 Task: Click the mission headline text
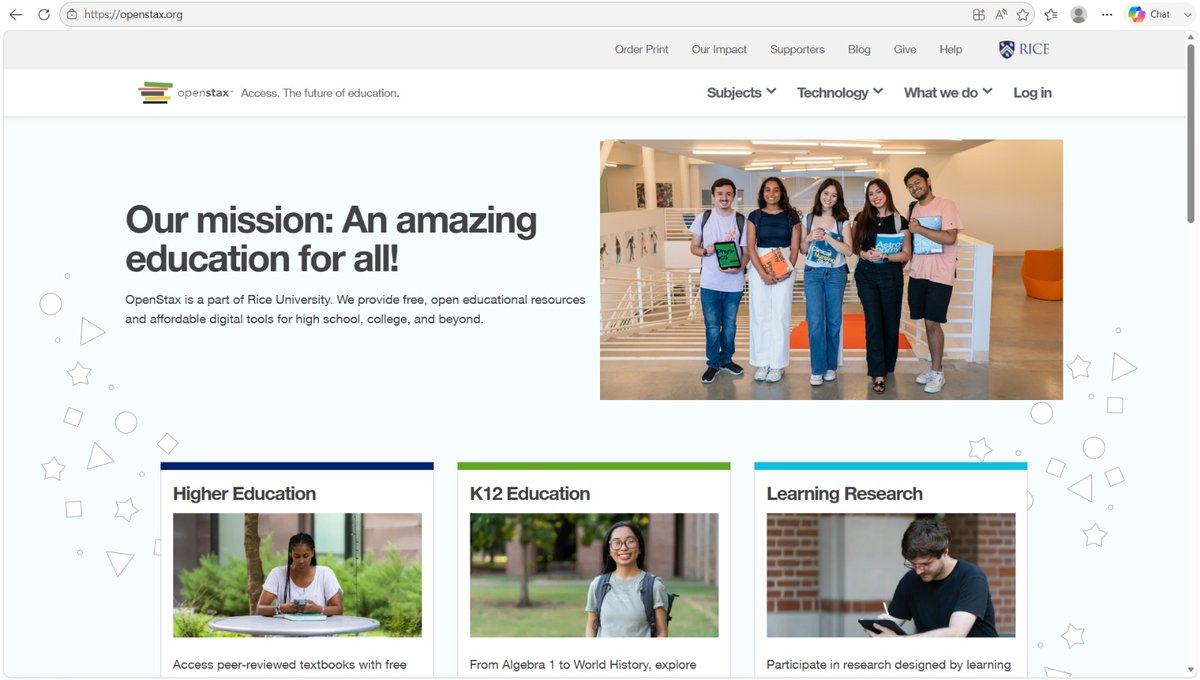tap(331, 239)
